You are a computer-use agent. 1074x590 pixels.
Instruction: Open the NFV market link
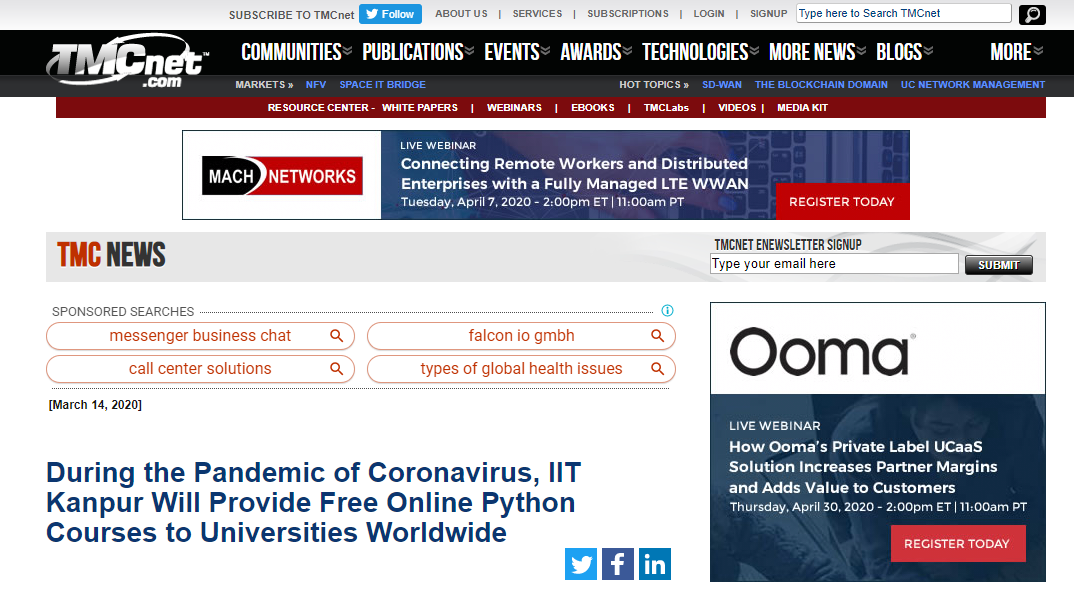[316, 84]
